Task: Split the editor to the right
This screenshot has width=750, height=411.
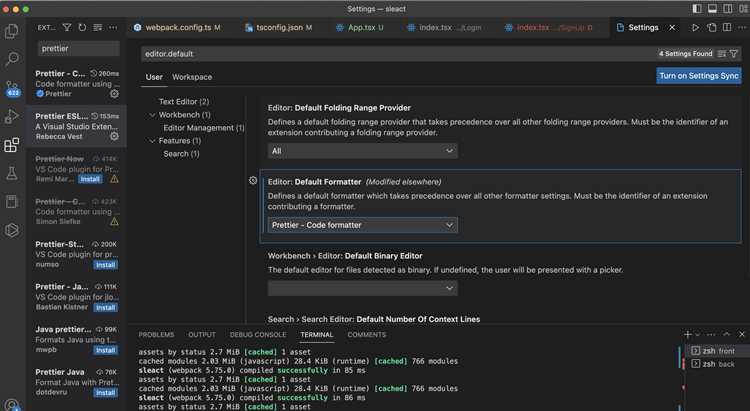Action: 727,28
